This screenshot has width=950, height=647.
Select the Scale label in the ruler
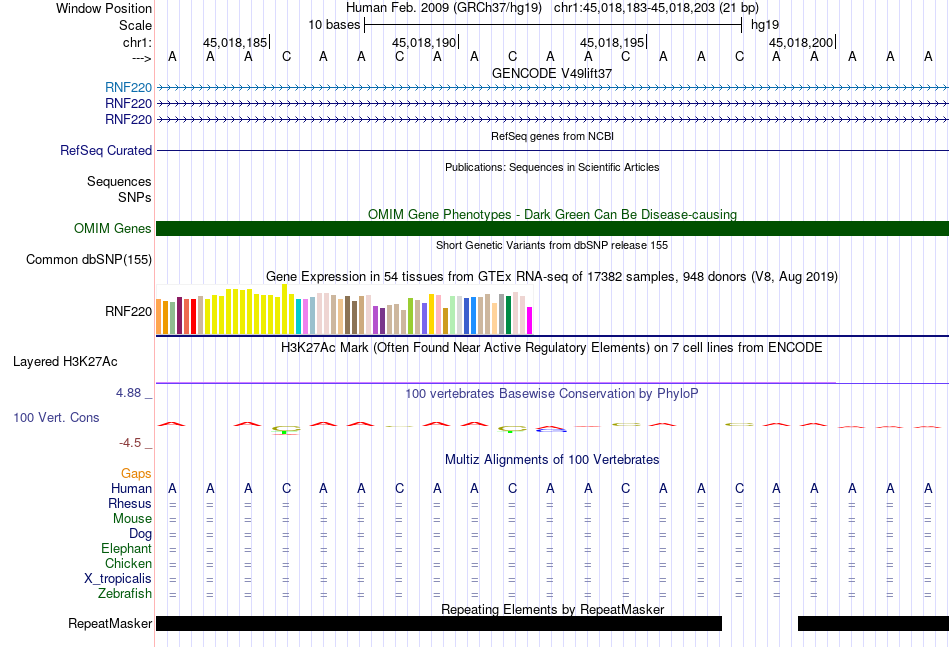pos(135,25)
